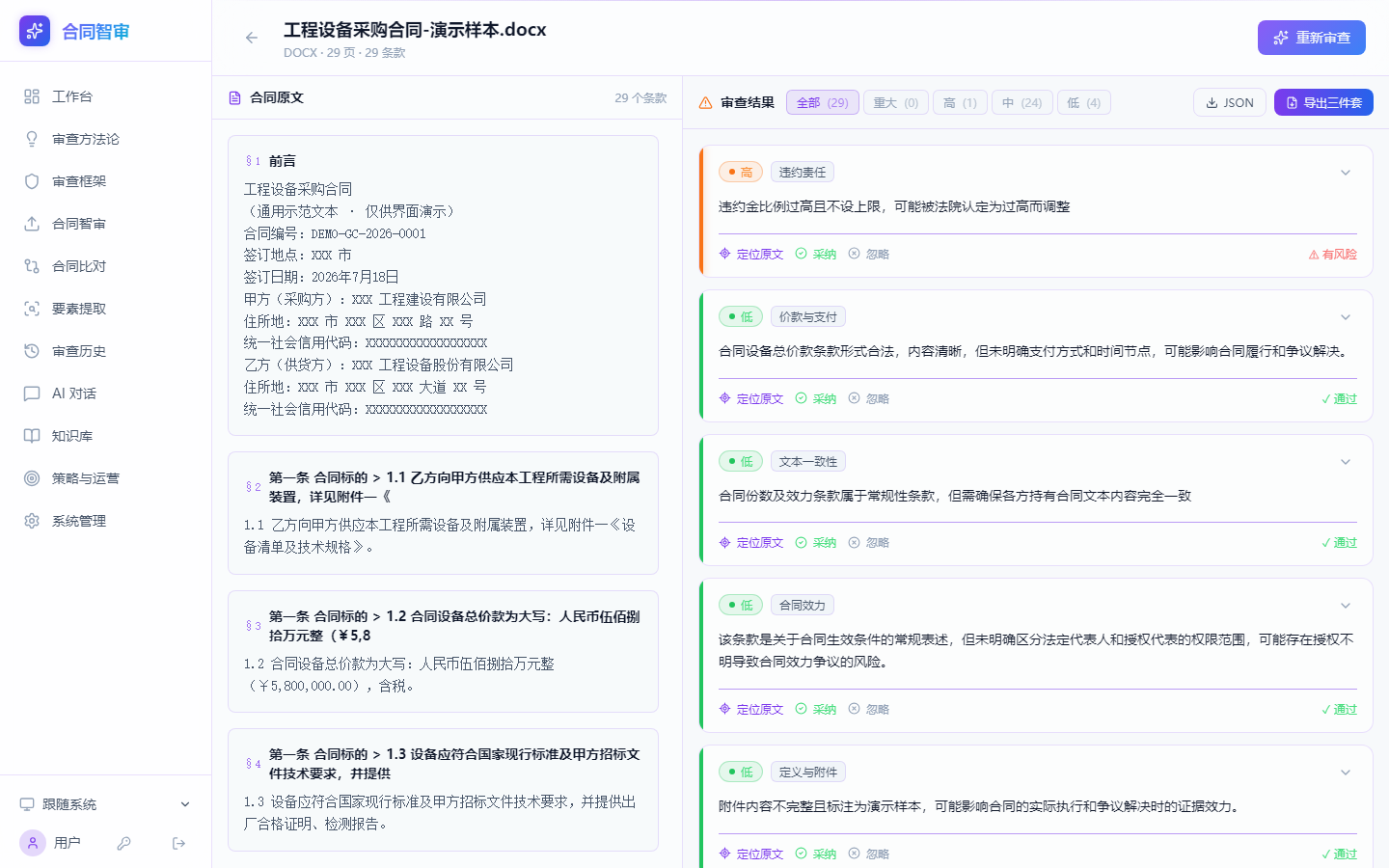Select the 中 (24) filter tab
The image size is (1389, 868).
1022,102
